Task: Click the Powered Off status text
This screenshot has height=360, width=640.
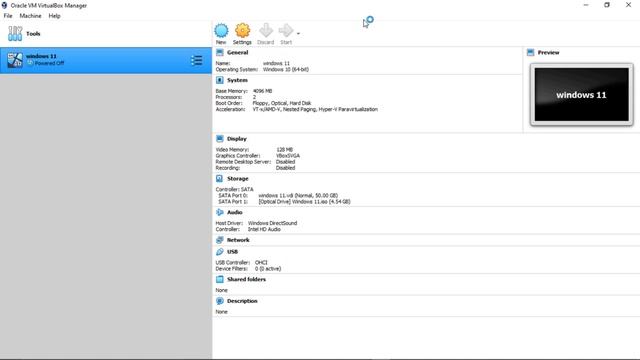Action: point(49,63)
